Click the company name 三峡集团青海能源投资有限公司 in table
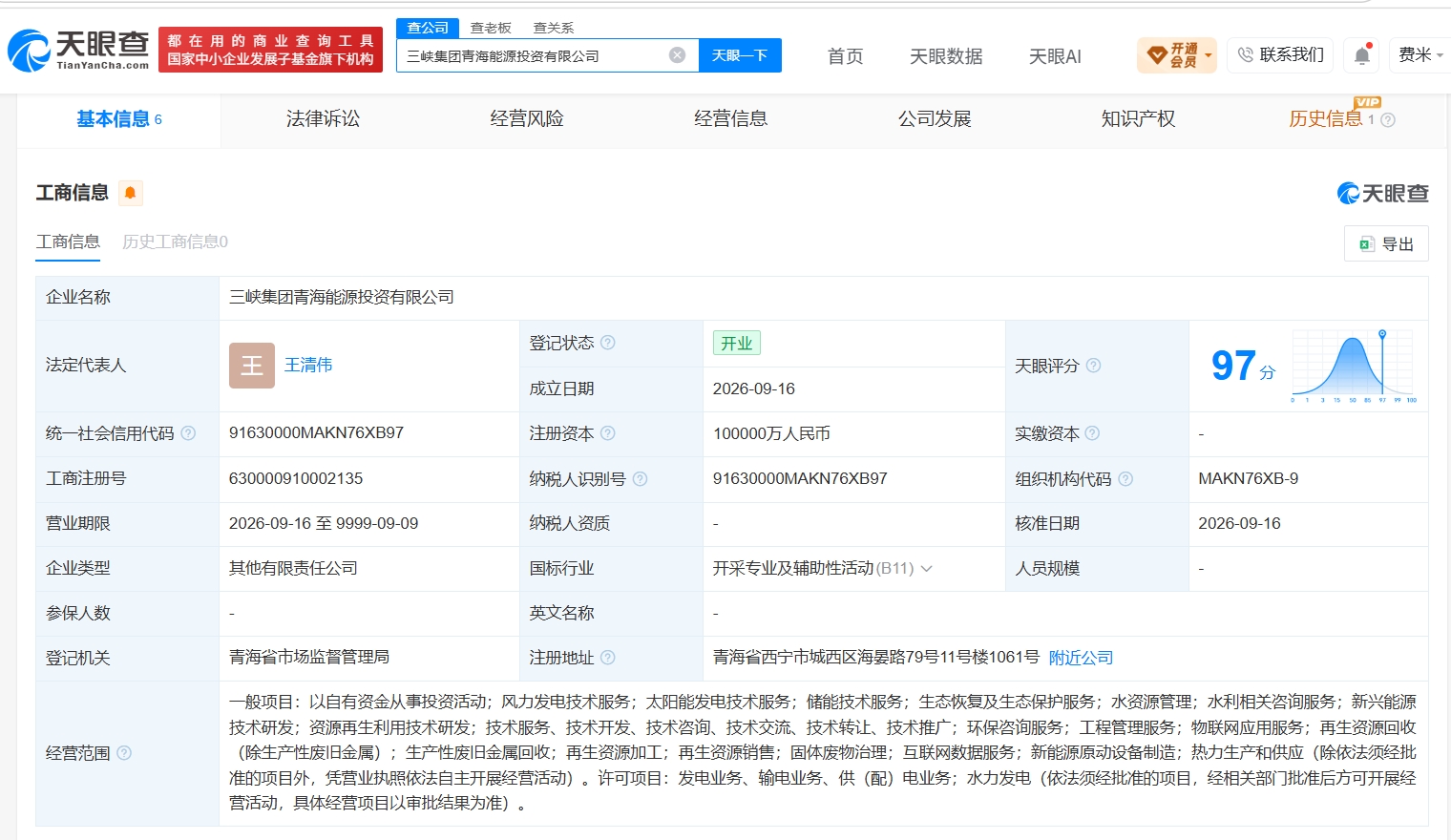This screenshot has width=1451, height=840. pyautogui.click(x=342, y=298)
